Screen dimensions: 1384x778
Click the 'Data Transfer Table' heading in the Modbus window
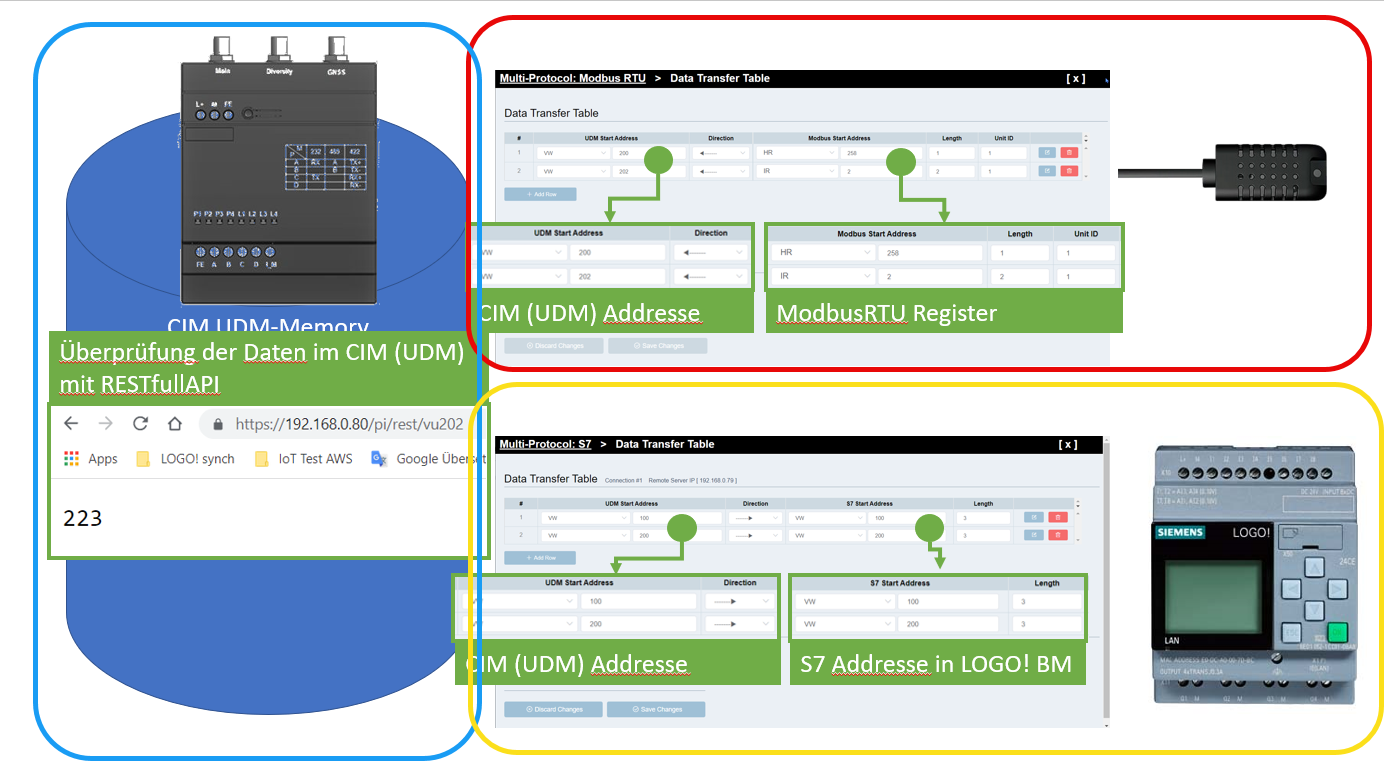pos(551,114)
